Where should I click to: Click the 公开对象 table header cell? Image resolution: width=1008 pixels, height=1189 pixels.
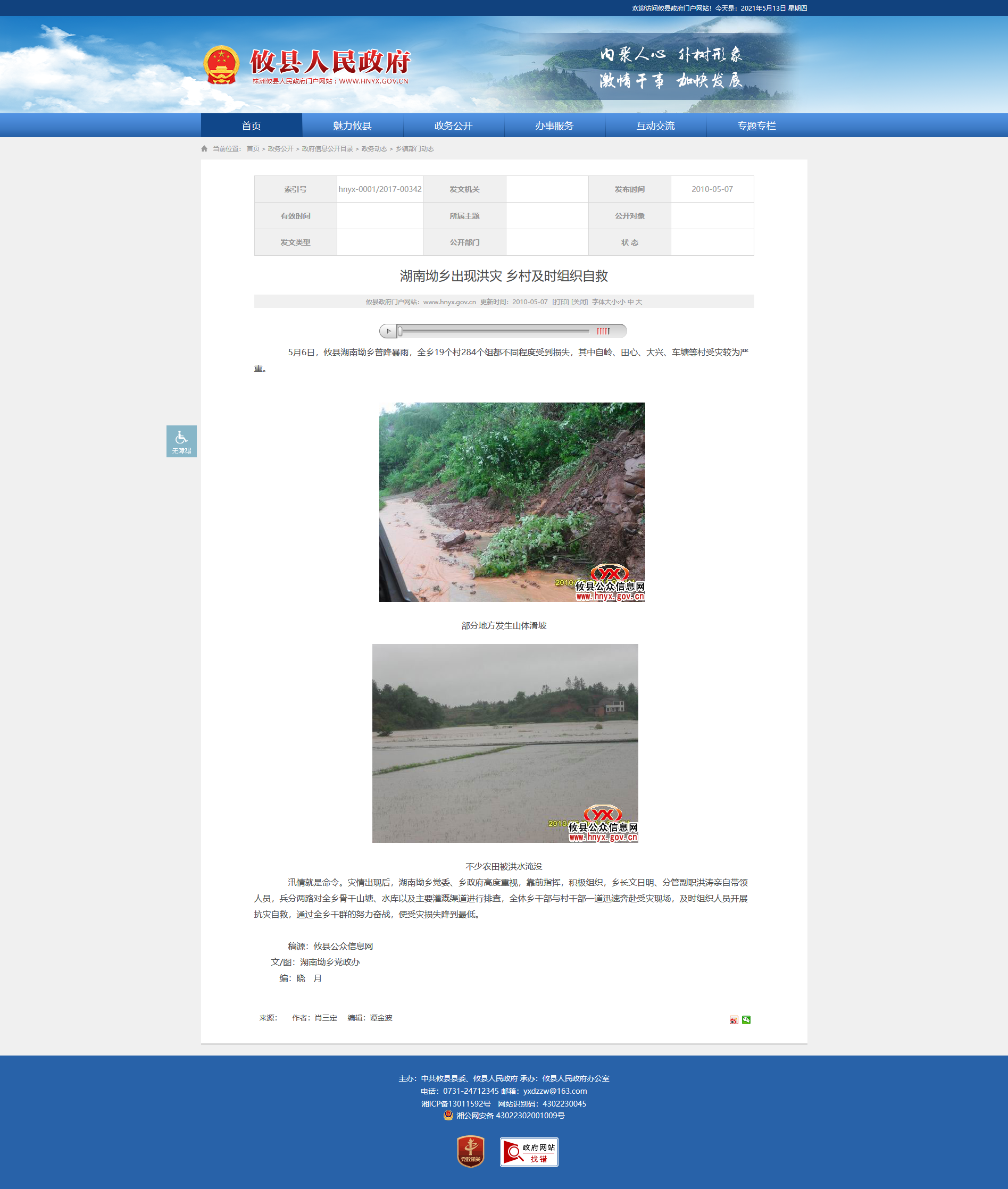click(630, 216)
